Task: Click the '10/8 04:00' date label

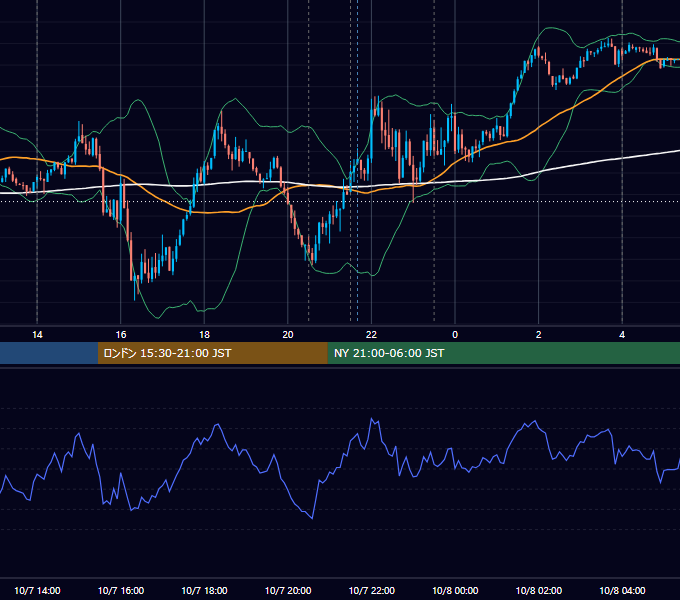Action: [622, 590]
